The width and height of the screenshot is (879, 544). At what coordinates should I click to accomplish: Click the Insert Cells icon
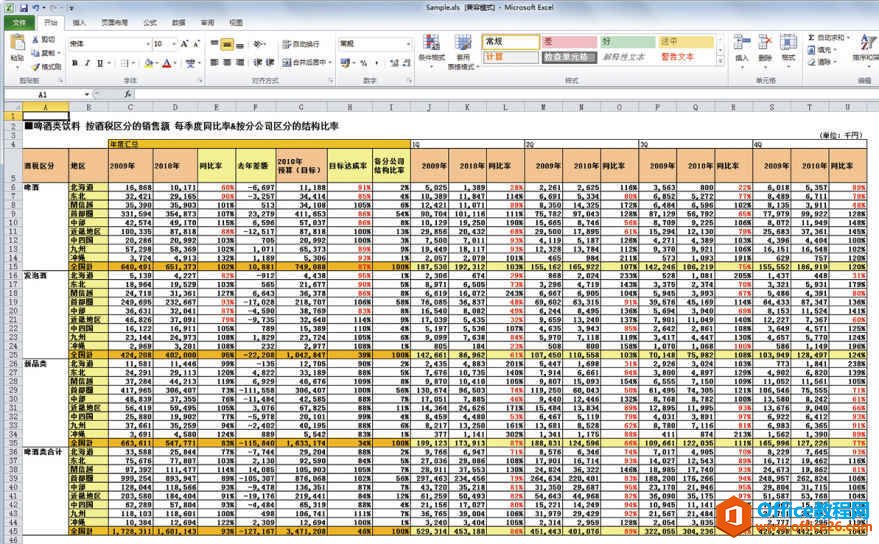(x=742, y=43)
